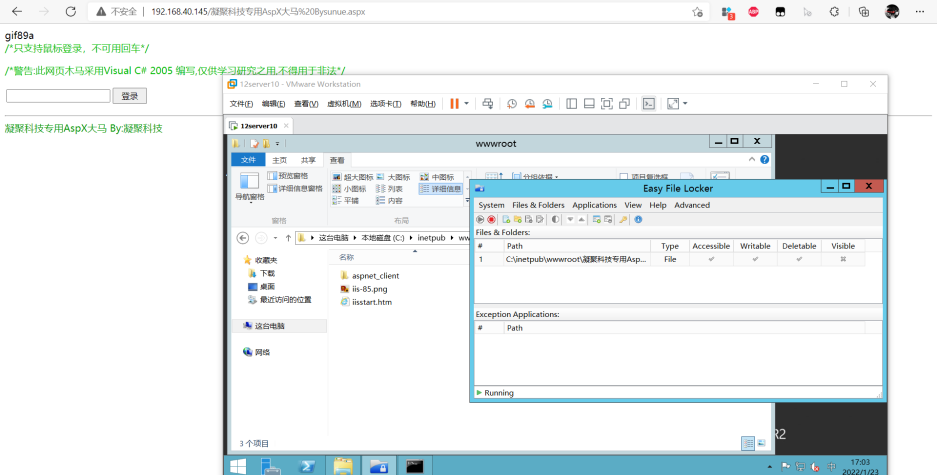Click the browser refresh icon
This screenshot has width=937, height=475.
[71, 11]
